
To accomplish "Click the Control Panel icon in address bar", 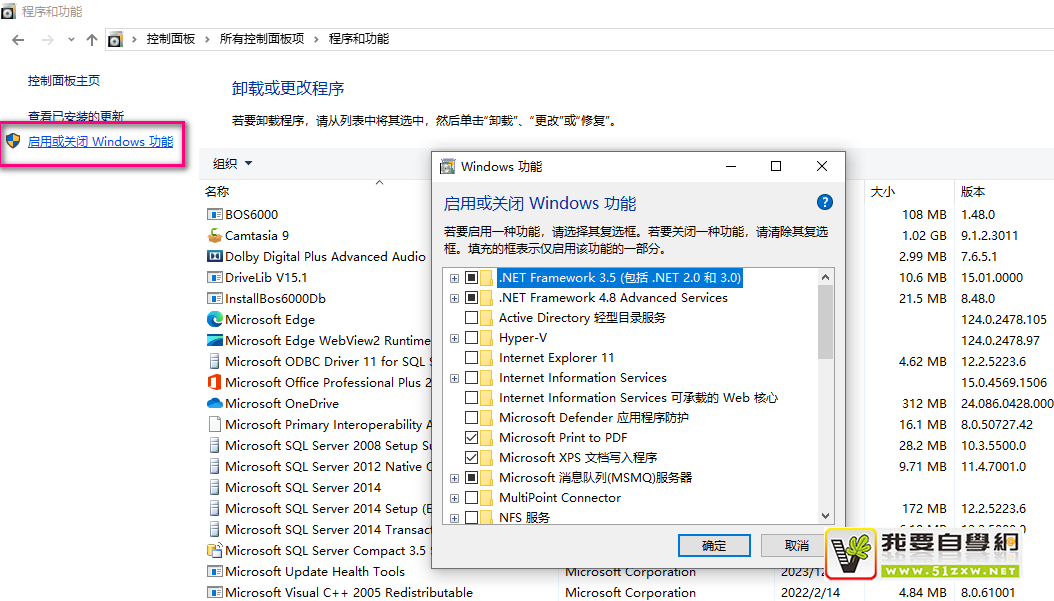I will 116,40.
